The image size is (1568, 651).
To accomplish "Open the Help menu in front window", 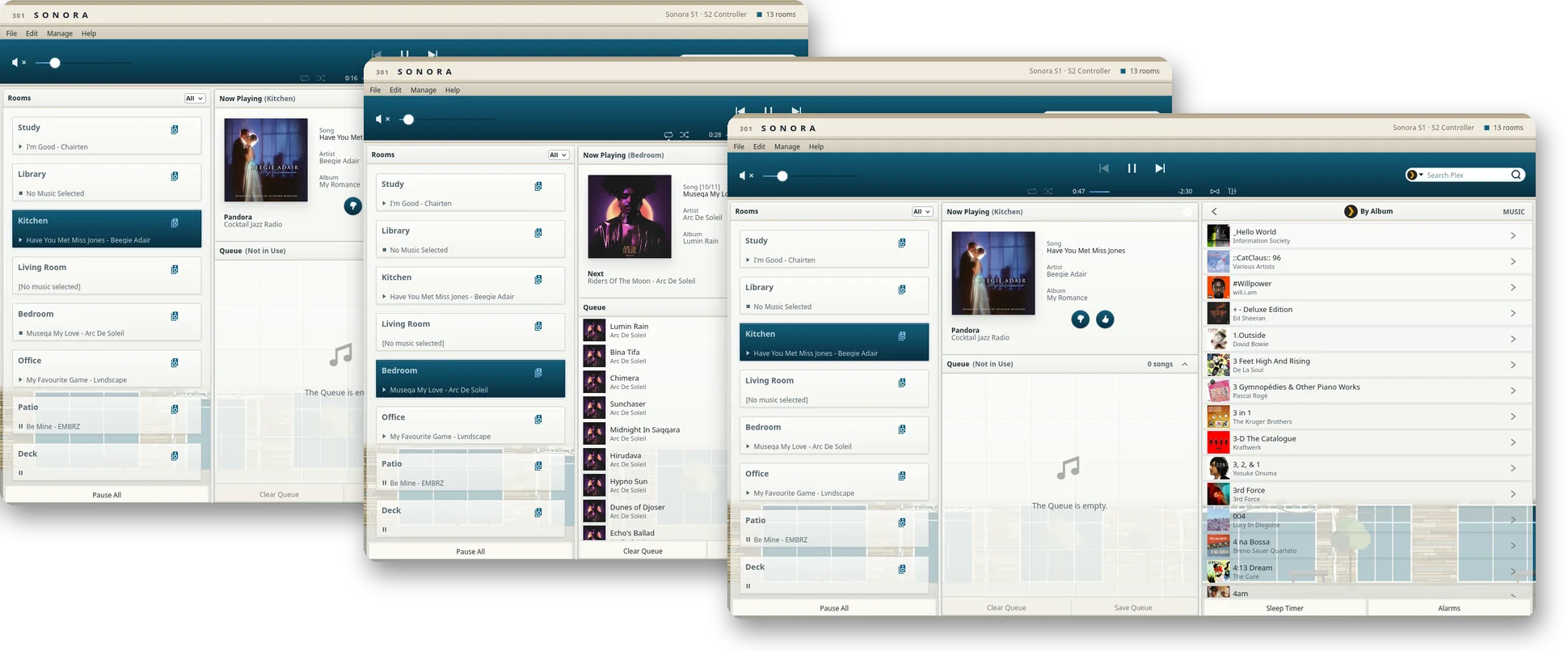I will pyautogui.click(x=816, y=146).
